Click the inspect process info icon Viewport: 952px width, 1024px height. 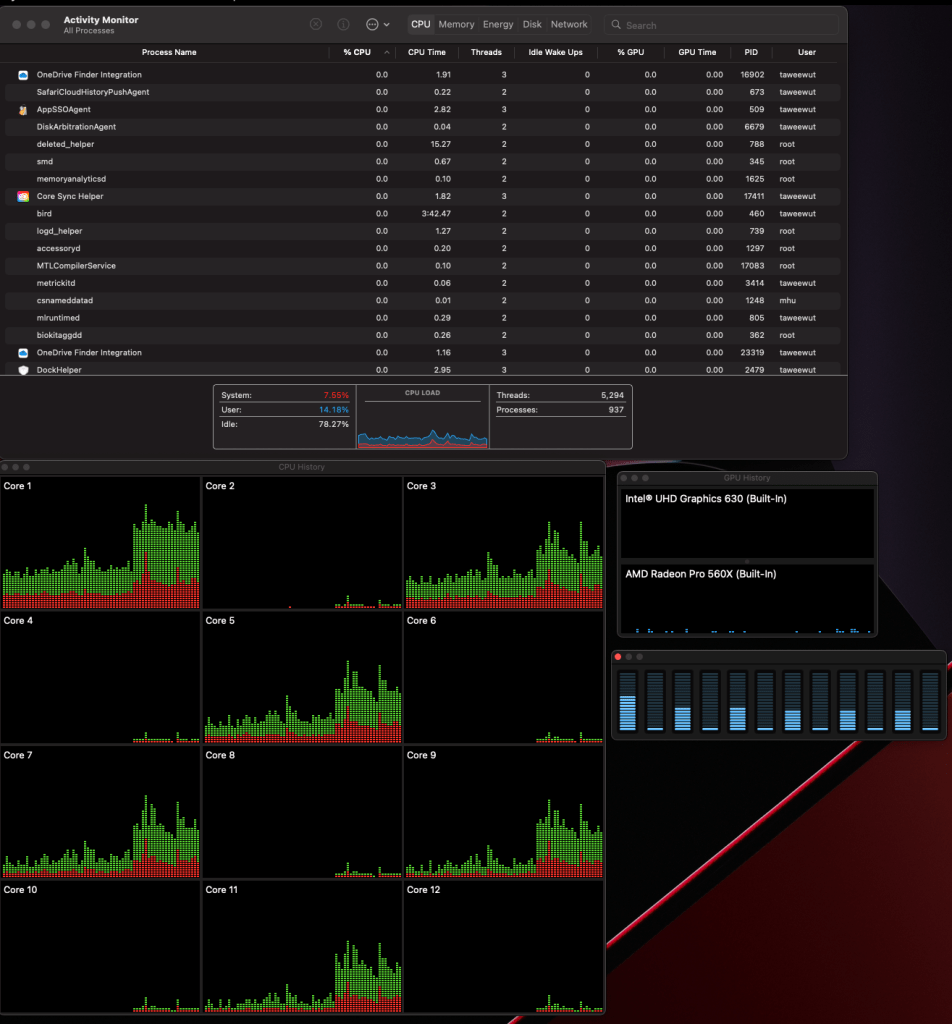[343, 24]
